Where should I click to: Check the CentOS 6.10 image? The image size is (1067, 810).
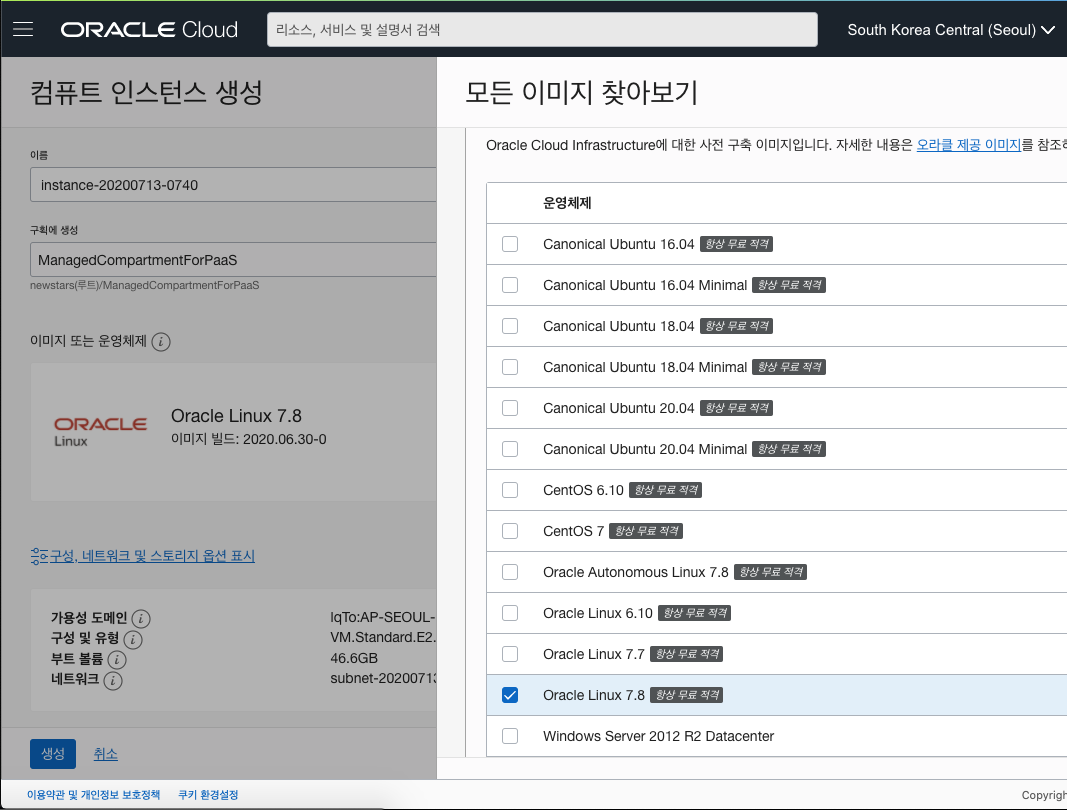pos(510,490)
